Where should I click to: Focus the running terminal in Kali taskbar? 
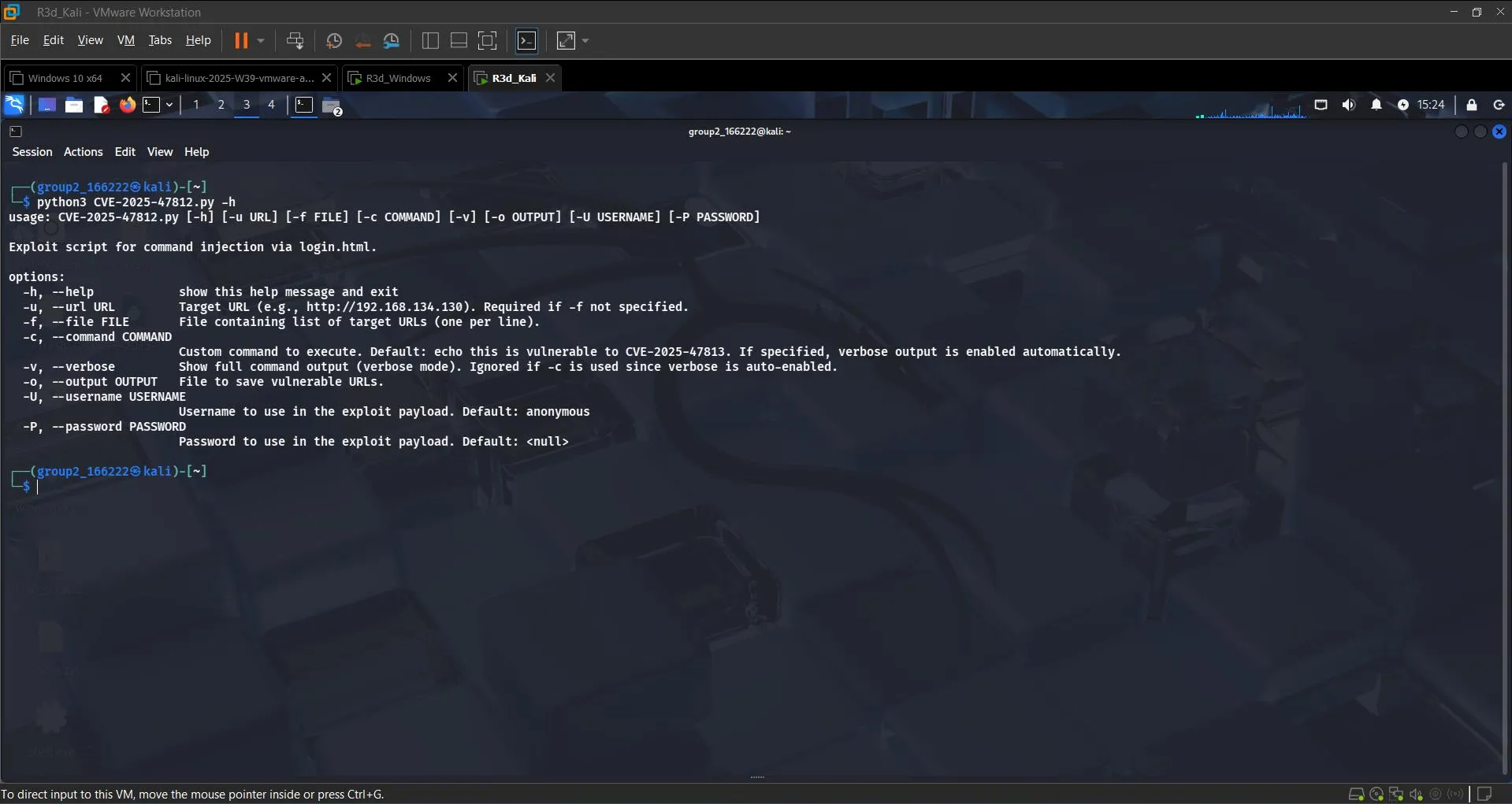(304, 106)
